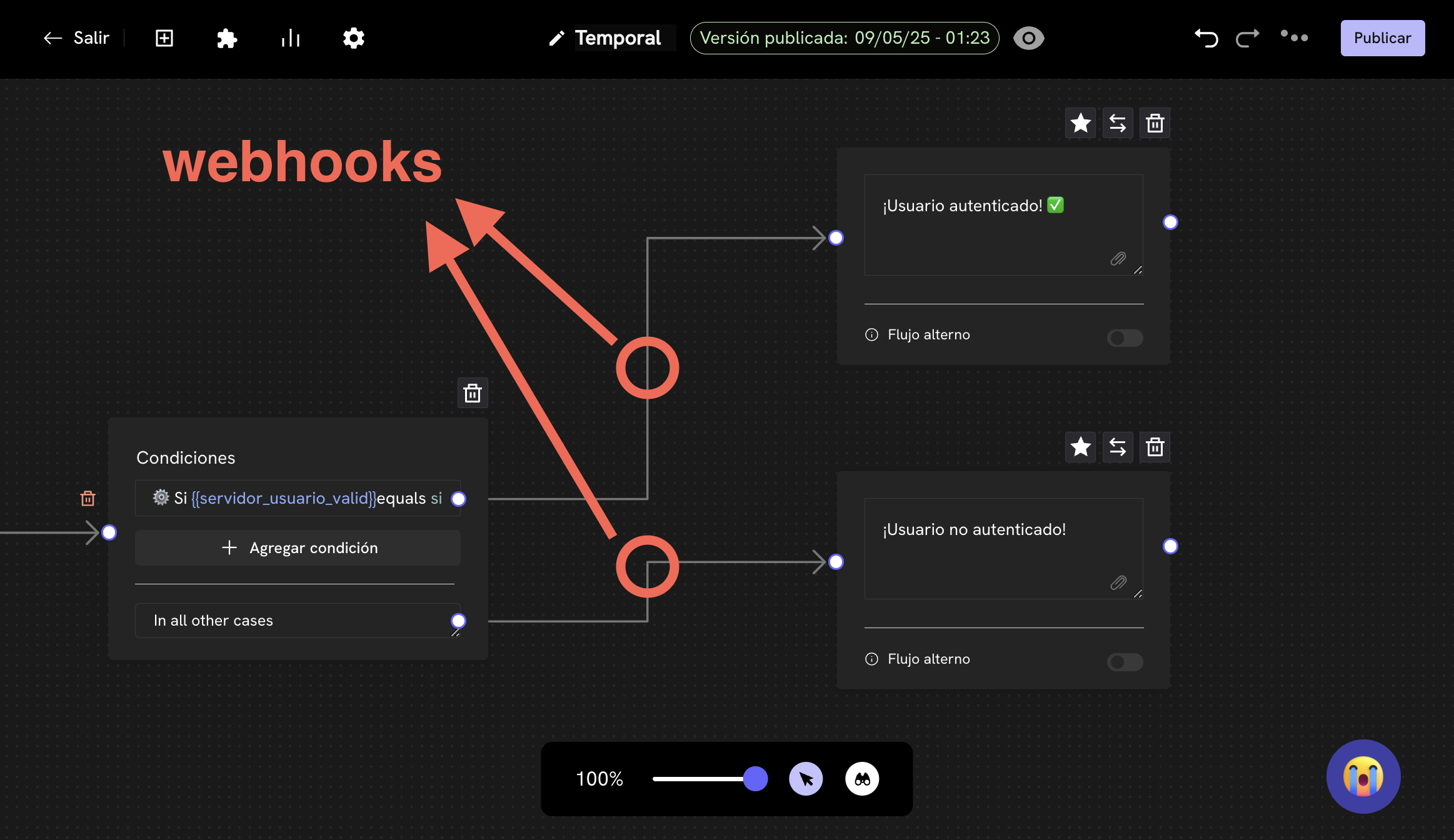Star the 'Usuario autenticado' message block

tap(1080, 123)
